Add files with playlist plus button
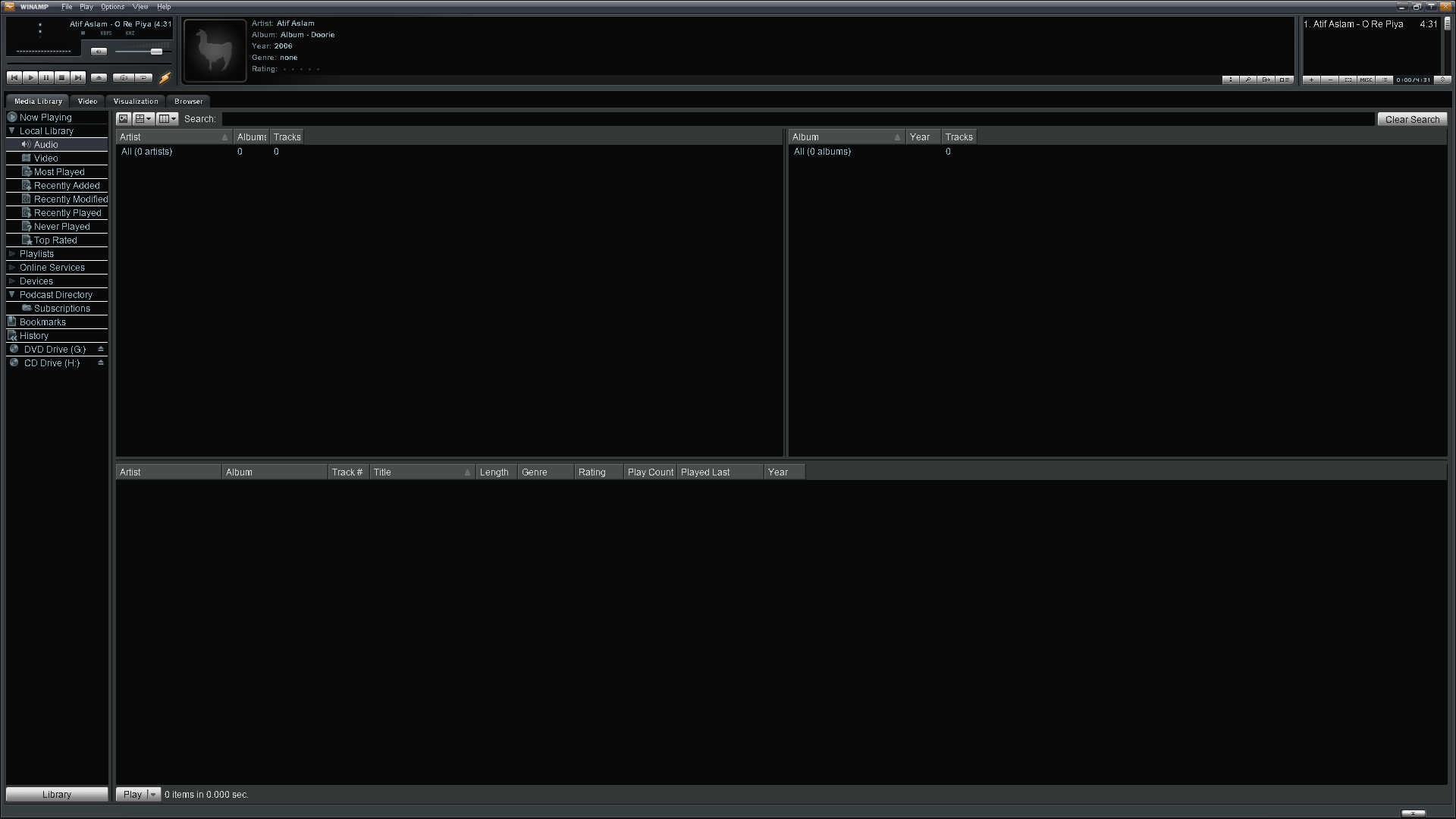 tap(1311, 80)
